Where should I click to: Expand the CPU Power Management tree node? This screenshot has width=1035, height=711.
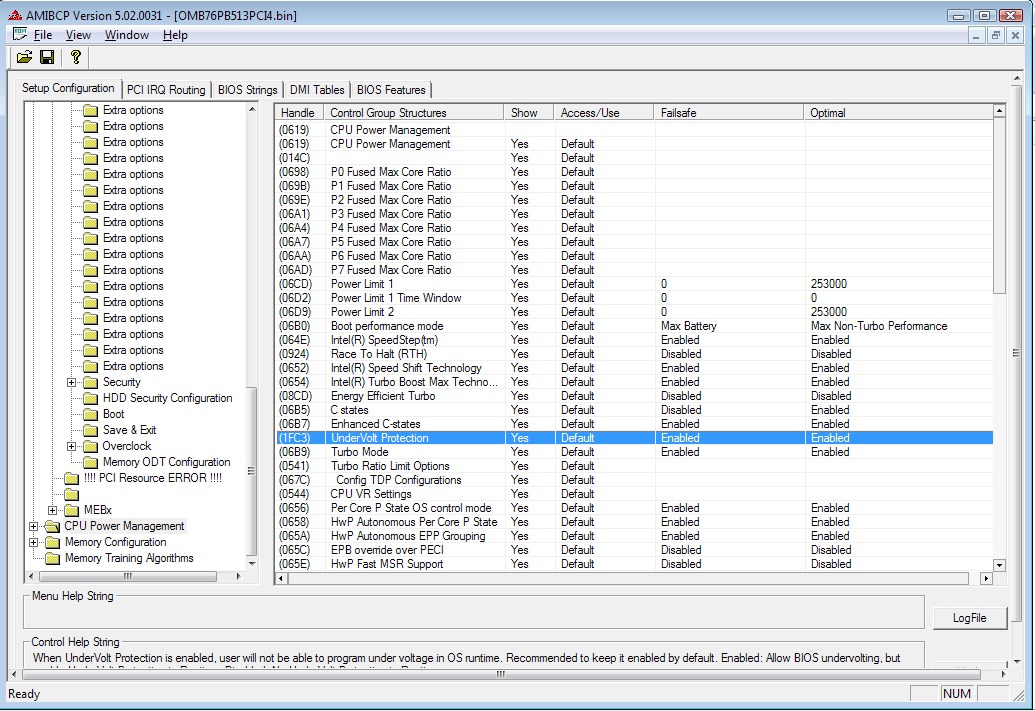pos(33,526)
